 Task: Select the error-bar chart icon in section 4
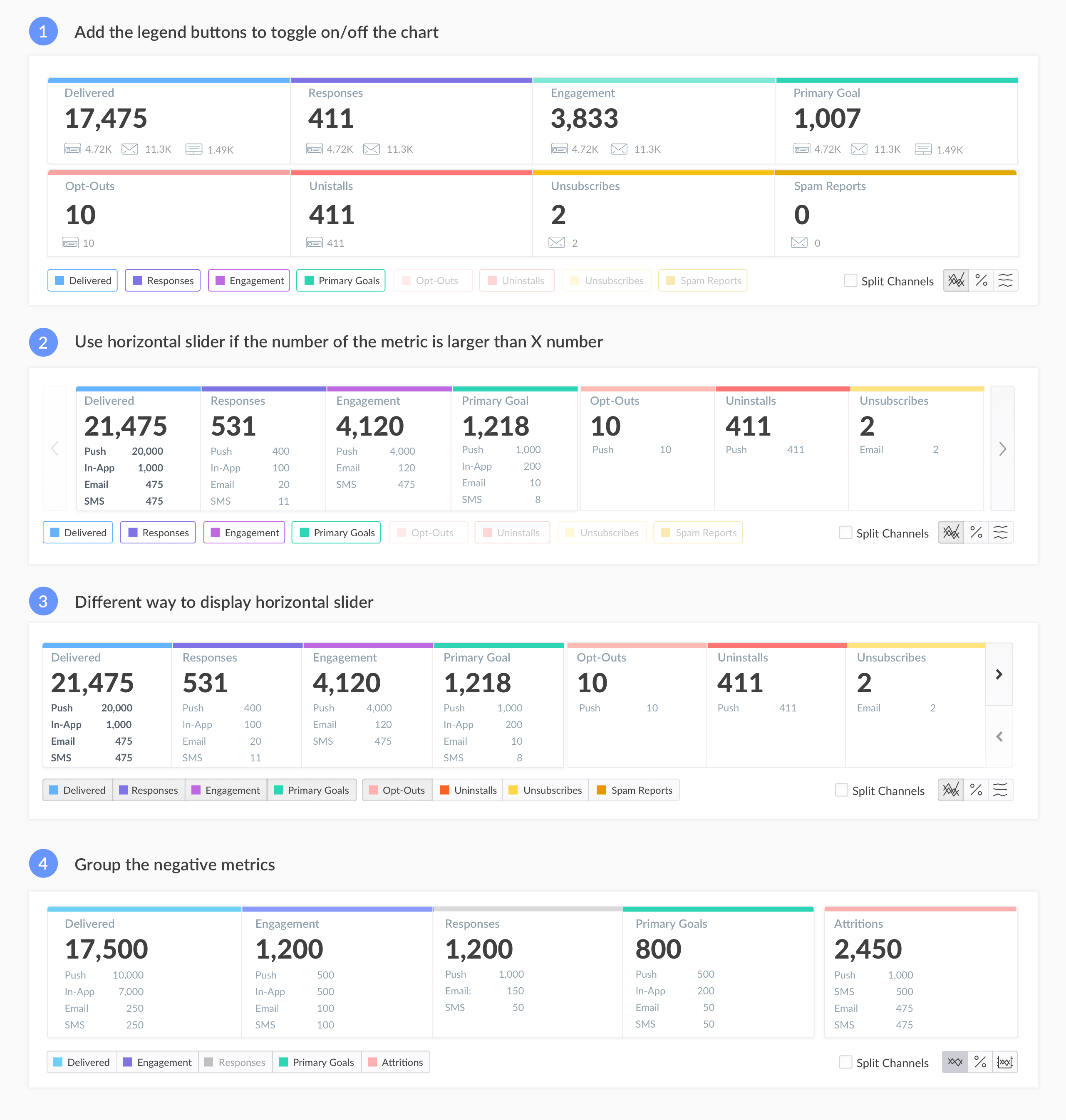tap(1005, 1062)
